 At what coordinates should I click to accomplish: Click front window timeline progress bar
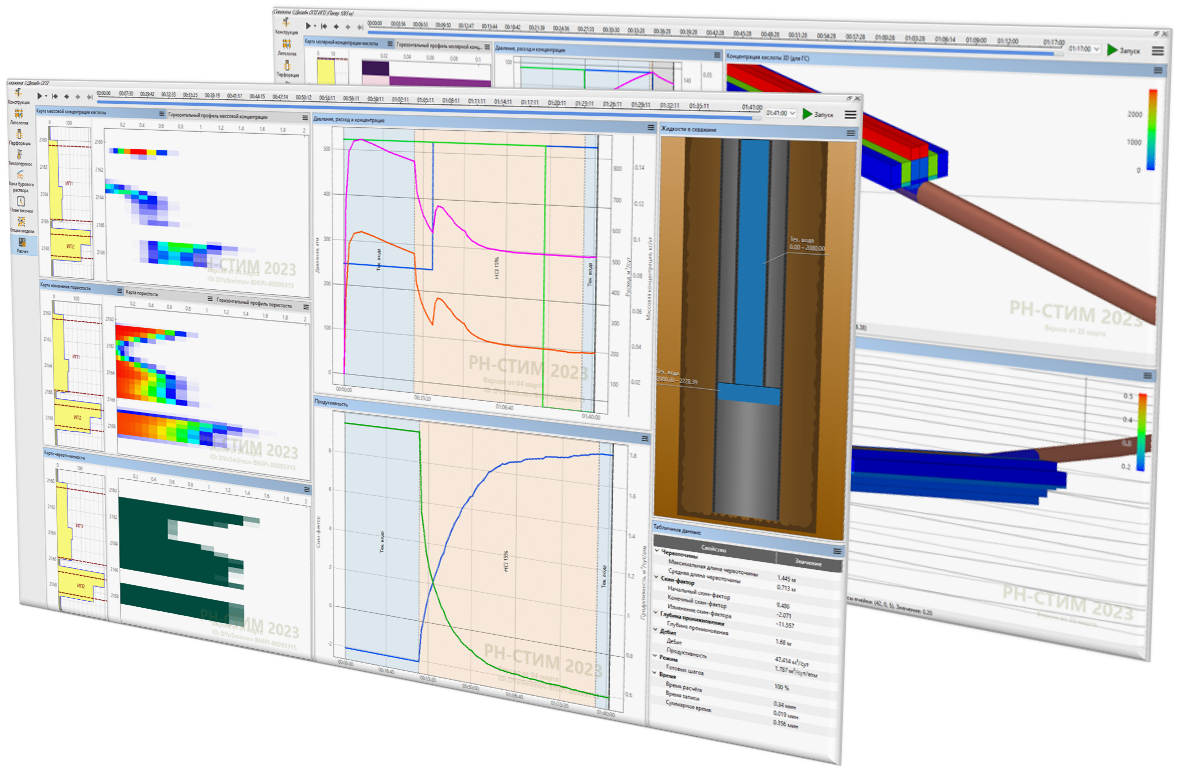point(428,108)
